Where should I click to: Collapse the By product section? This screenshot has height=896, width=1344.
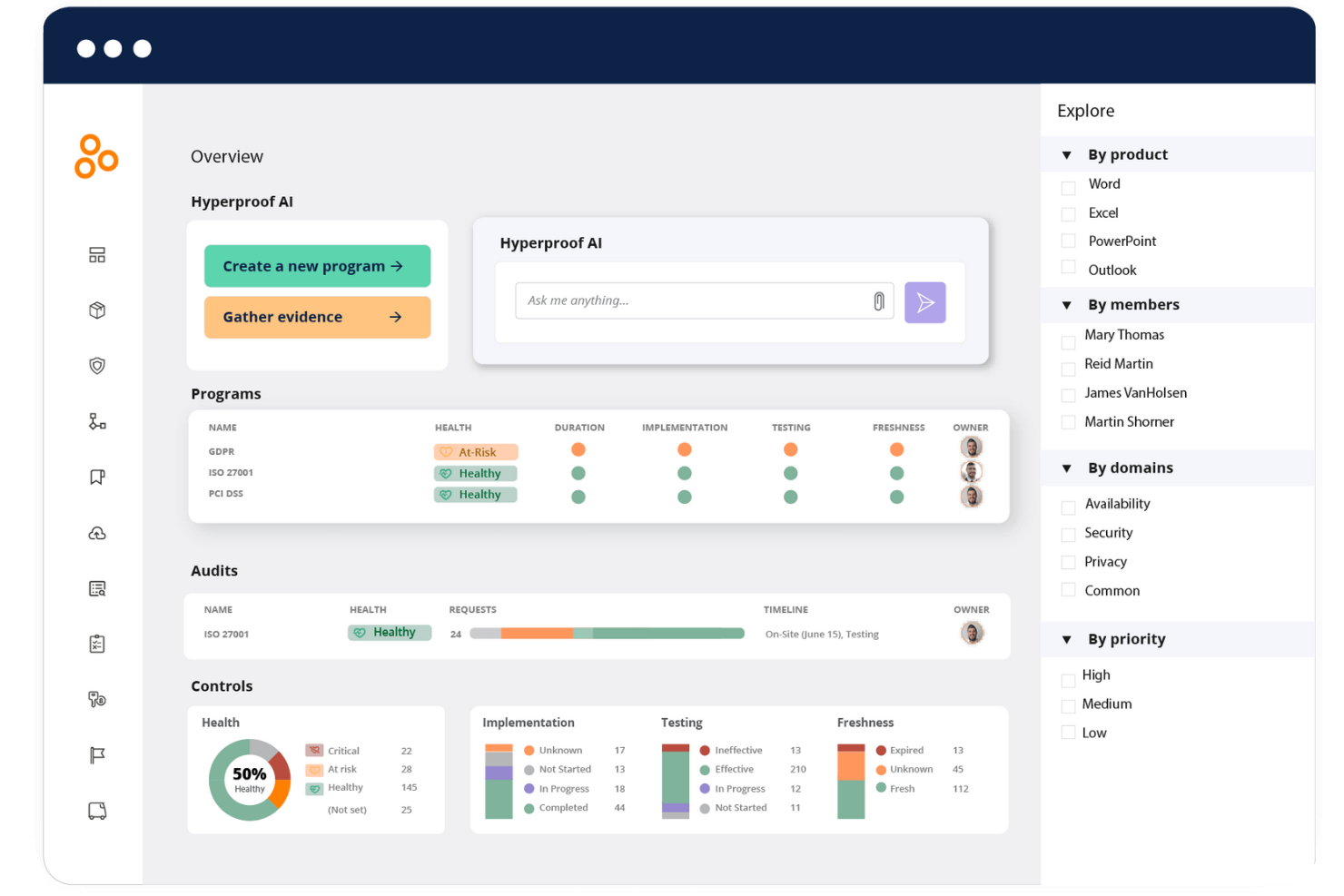[x=1067, y=154]
